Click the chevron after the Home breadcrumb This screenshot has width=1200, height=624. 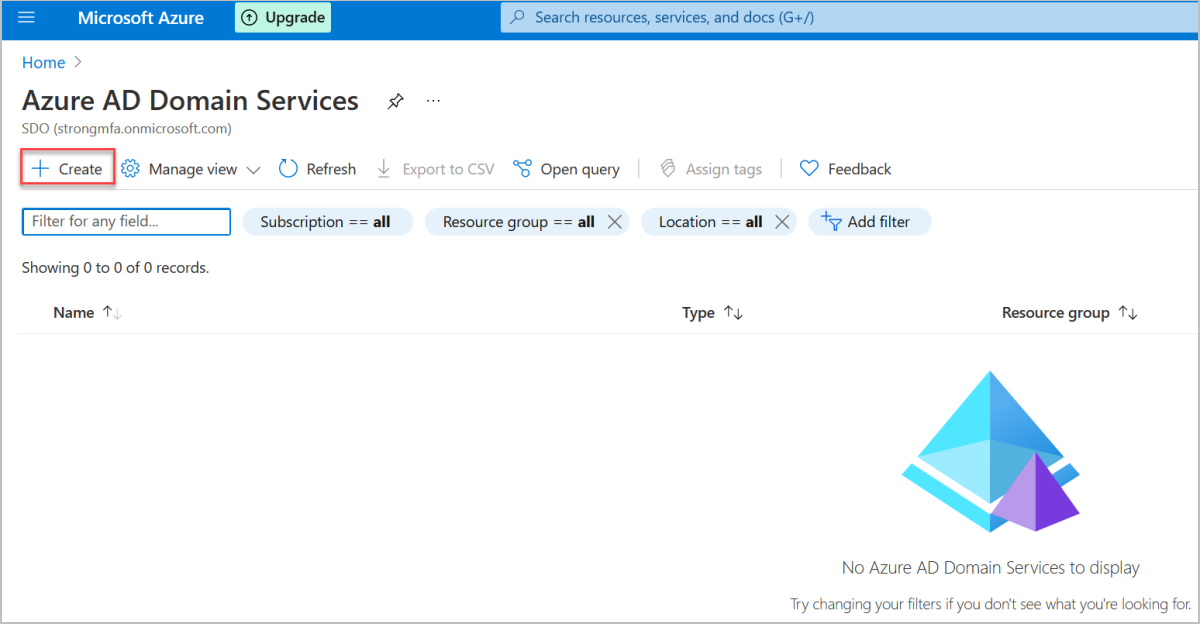(77, 62)
